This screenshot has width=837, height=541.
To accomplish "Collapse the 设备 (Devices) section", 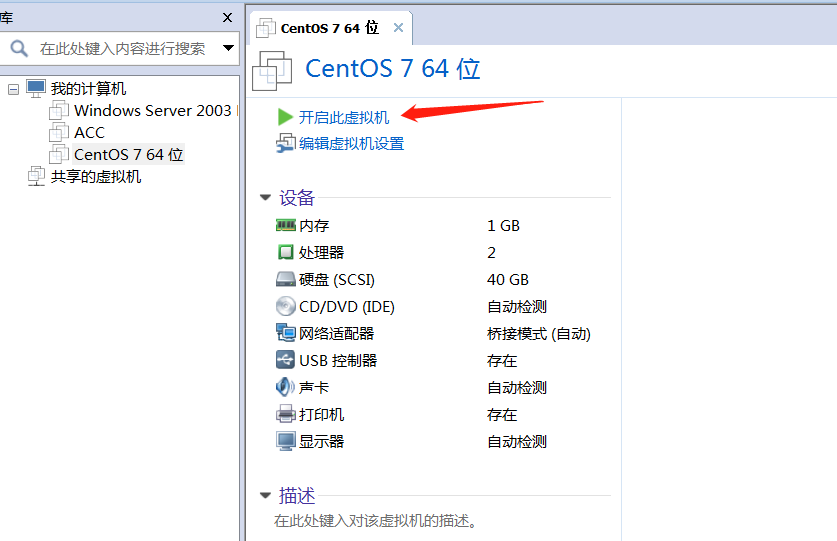I will click(265, 198).
